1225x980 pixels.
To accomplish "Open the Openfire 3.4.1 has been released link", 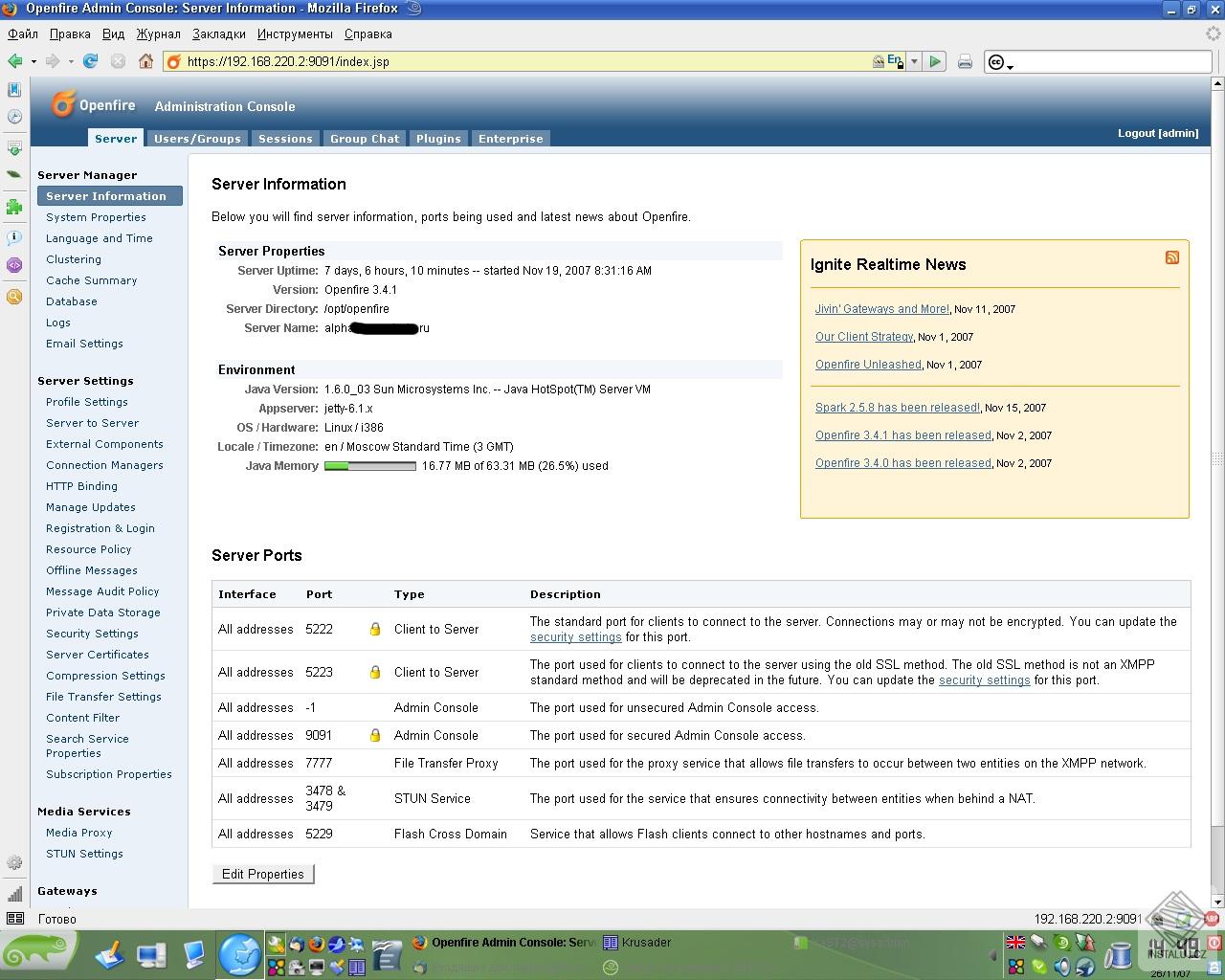I will (903, 435).
